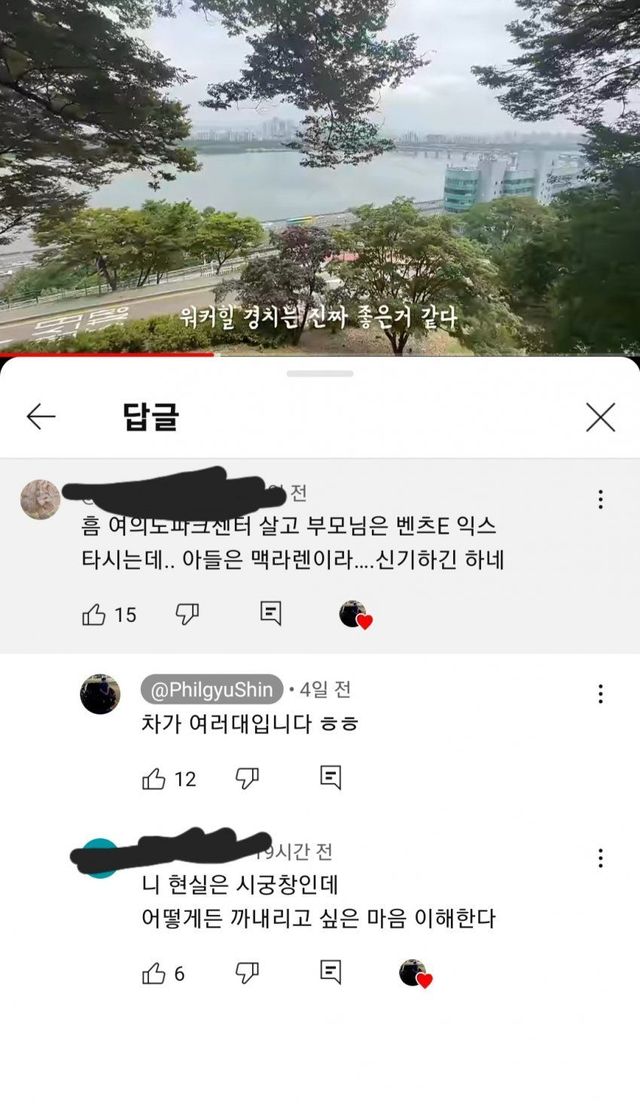Open the @PhilgyuShin channel handle
Screen dimensions: 640x1113
[x=211, y=689]
